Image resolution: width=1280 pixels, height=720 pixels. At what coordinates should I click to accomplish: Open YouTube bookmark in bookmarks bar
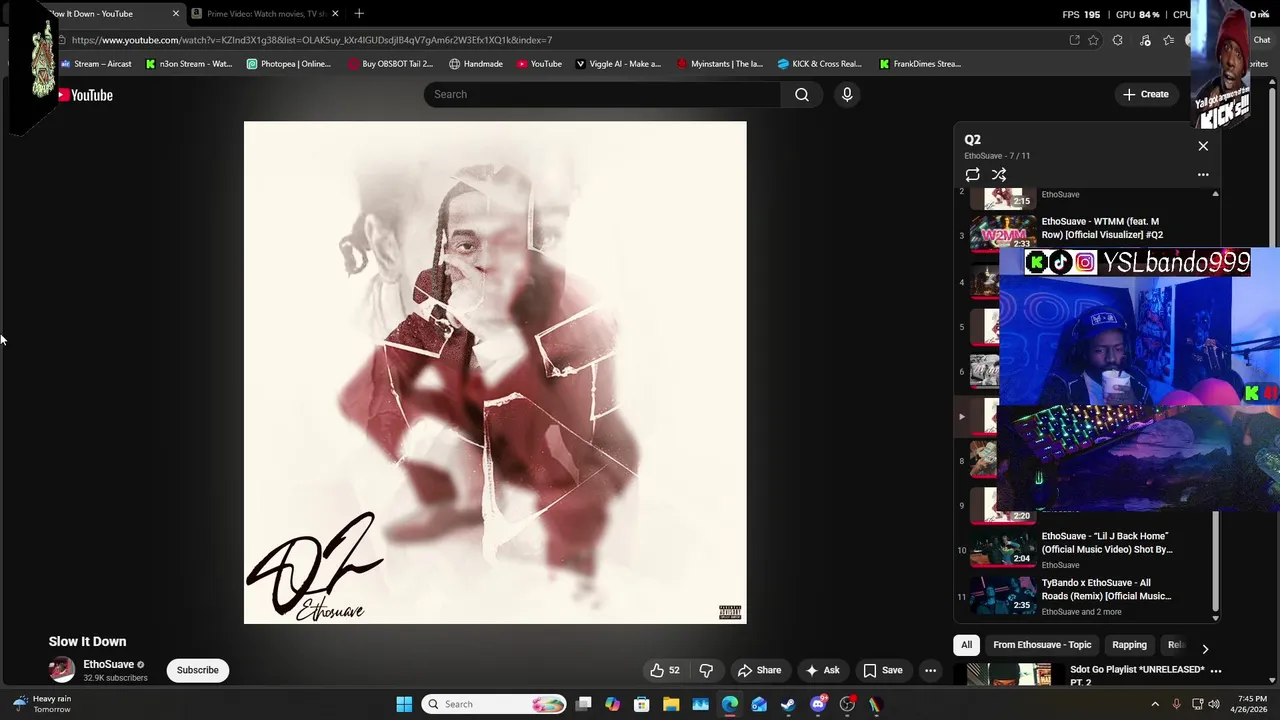tap(539, 64)
